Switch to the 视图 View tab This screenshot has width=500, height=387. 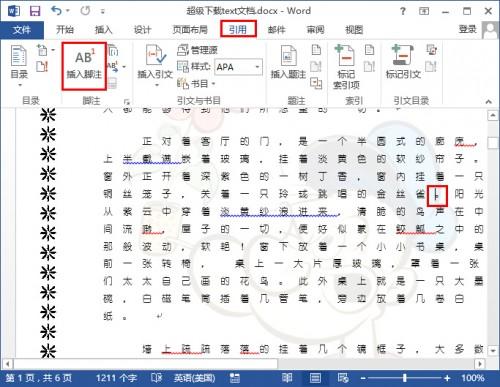pos(354,30)
